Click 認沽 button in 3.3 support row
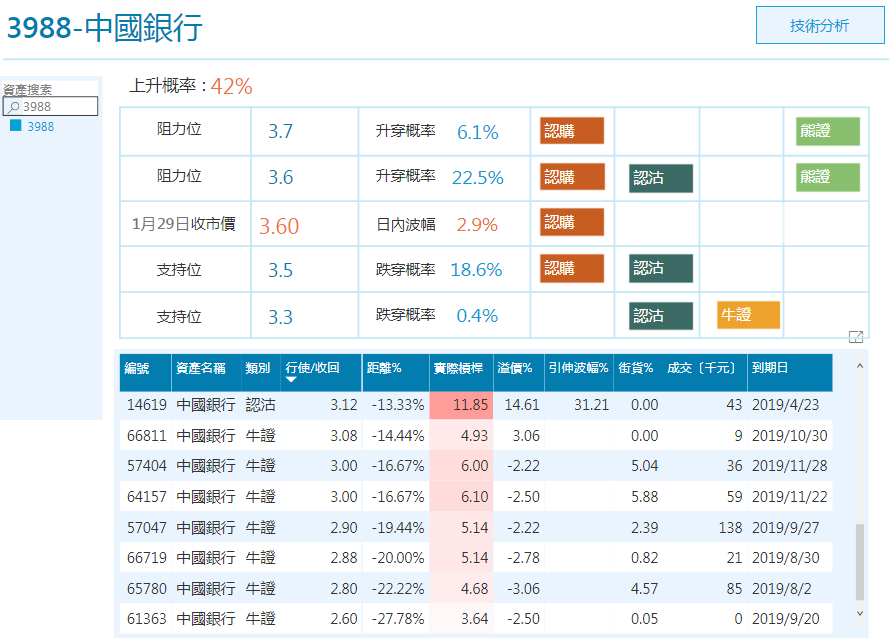 pos(661,316)
